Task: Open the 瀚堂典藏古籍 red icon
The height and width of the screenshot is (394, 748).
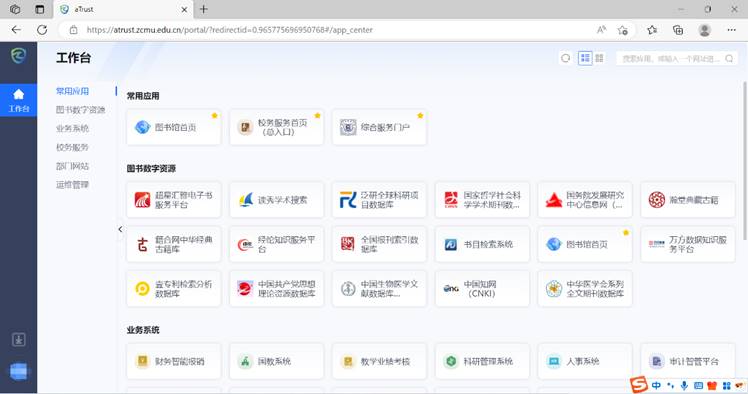Action: [x=656, y=200]
